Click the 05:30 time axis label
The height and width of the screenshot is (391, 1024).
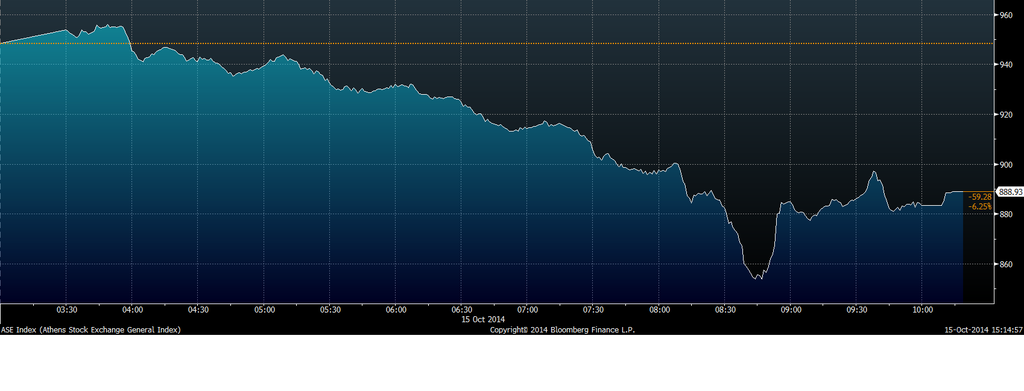coord(330,310)
